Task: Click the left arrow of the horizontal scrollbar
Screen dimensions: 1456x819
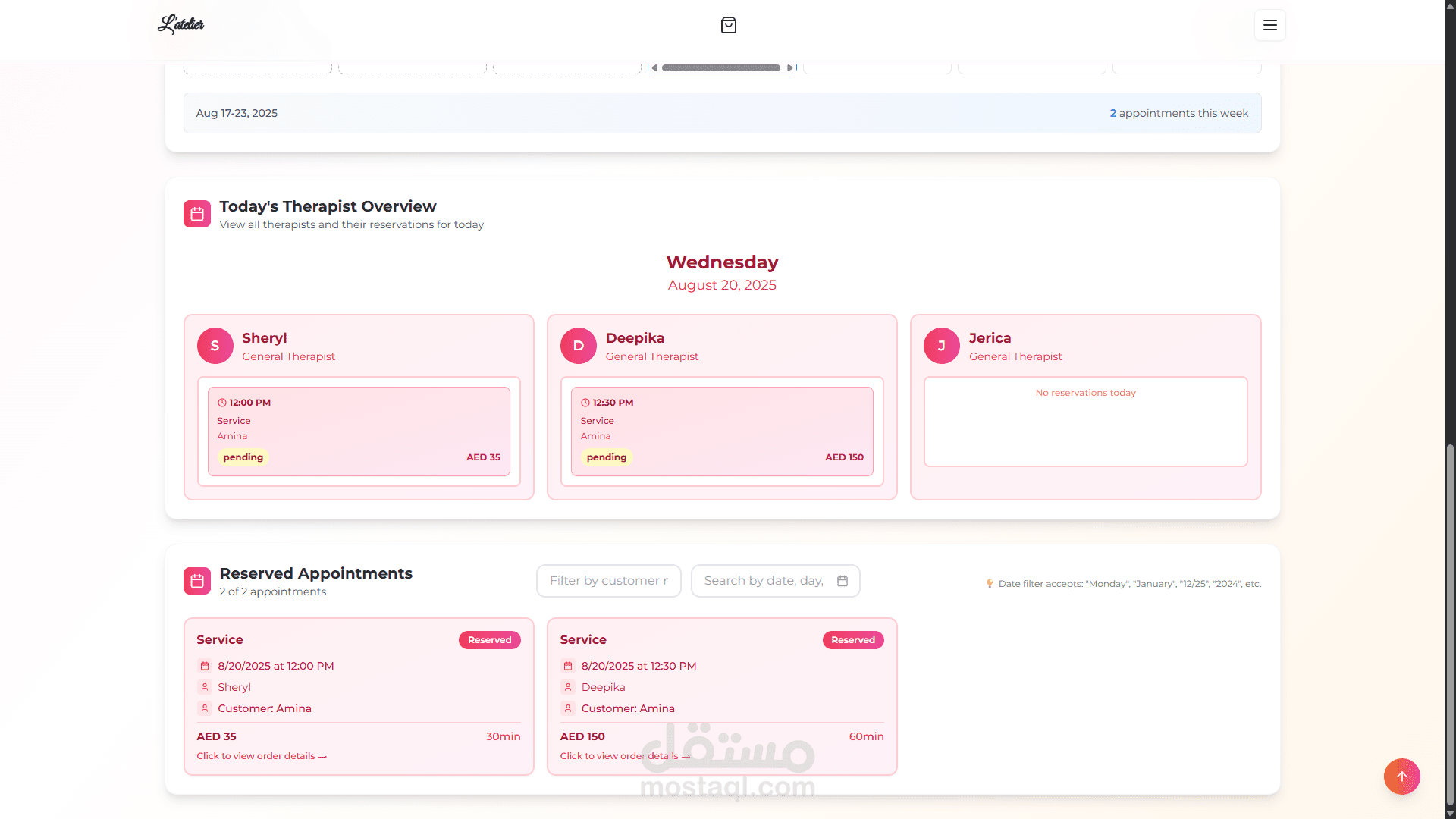Action: point(654,68)
